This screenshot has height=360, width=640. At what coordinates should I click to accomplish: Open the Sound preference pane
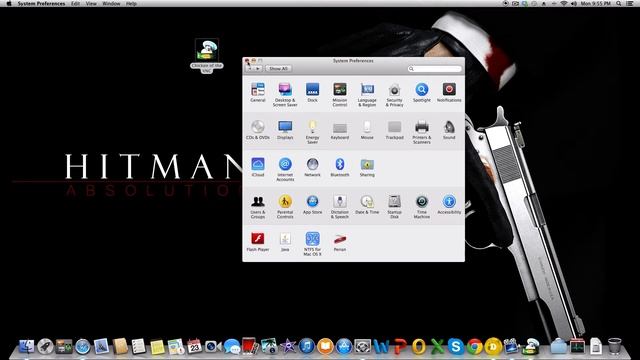449,130
